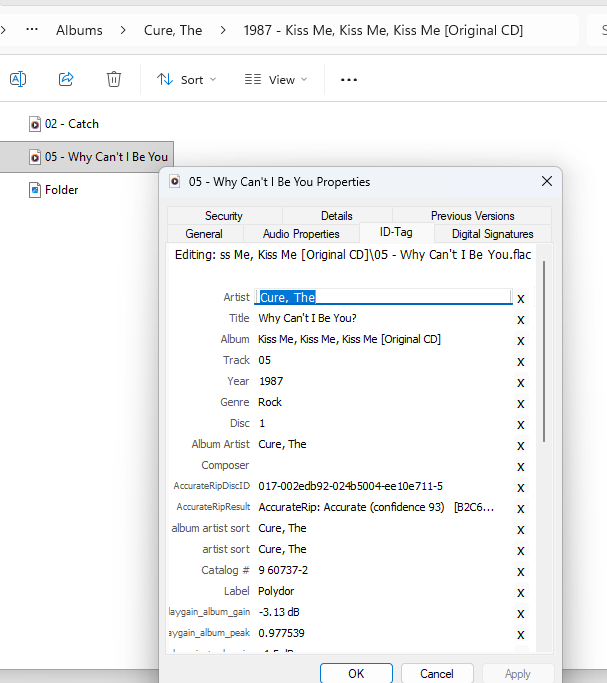The image size is (607, 683).
Task: Remove the Label tag using its X
Action: pyautogui.click(x=520, y=592)
